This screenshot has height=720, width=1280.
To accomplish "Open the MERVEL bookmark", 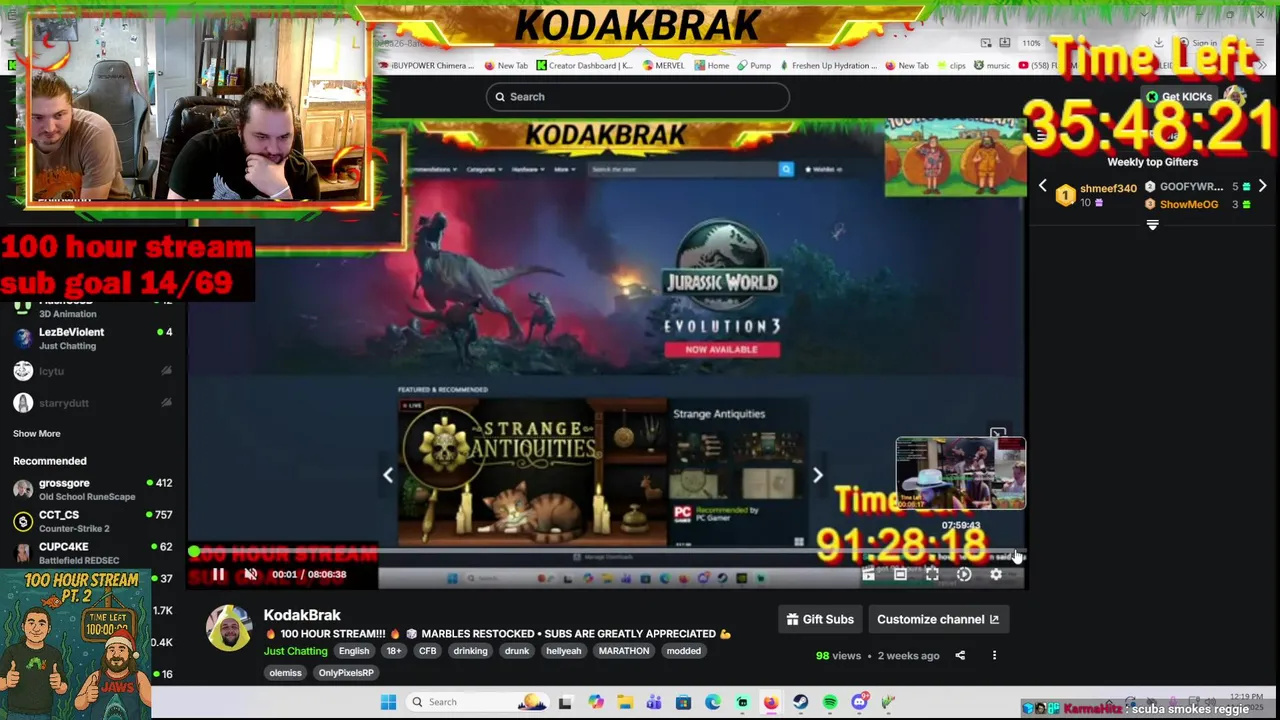I will point(664,66).
